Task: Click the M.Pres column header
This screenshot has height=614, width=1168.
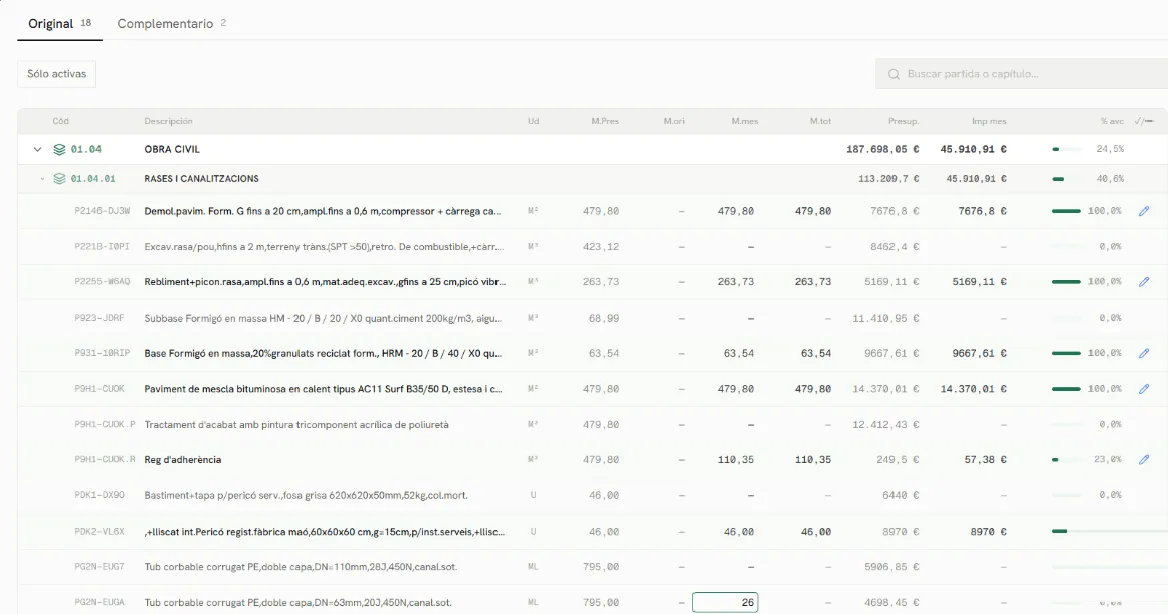Action: pos(605,121)
